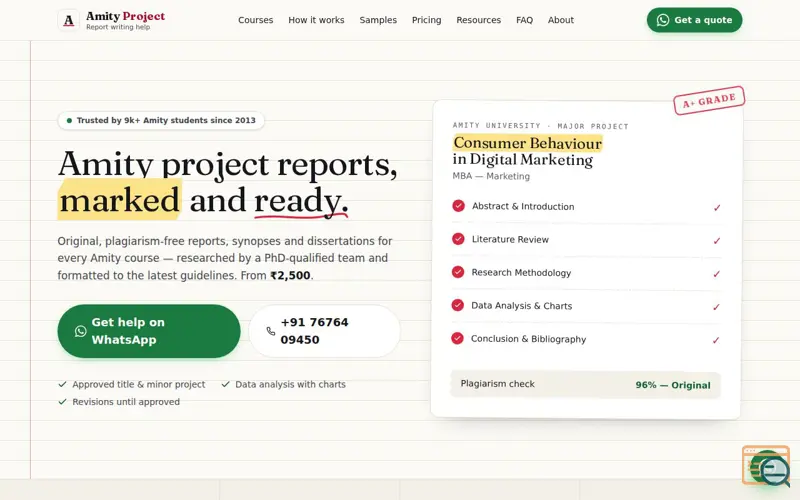Click the Consumer Behaviour highlighted title
Viewport: 800px width, 500px height.
528,143
